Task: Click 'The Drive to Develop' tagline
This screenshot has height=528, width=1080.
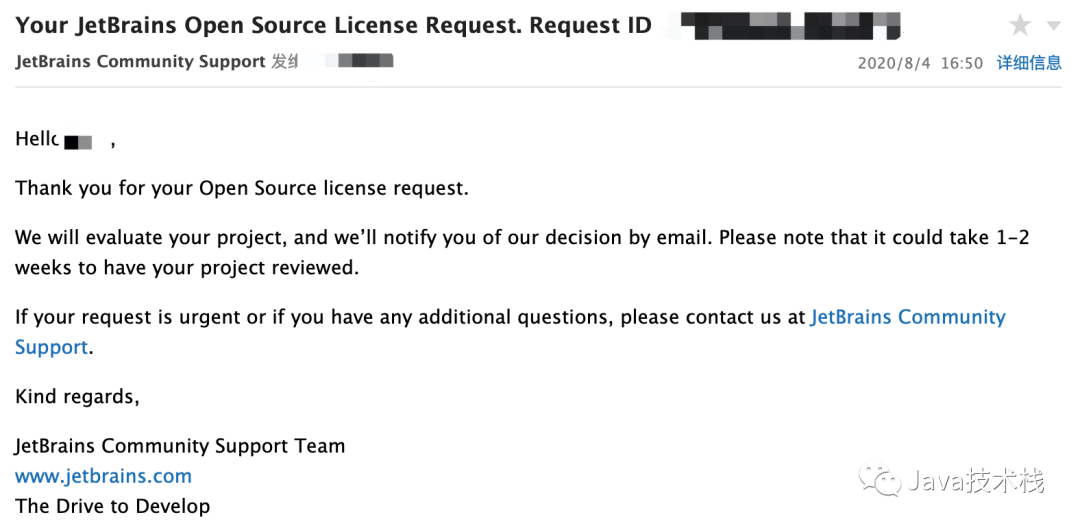Action: 112,506
